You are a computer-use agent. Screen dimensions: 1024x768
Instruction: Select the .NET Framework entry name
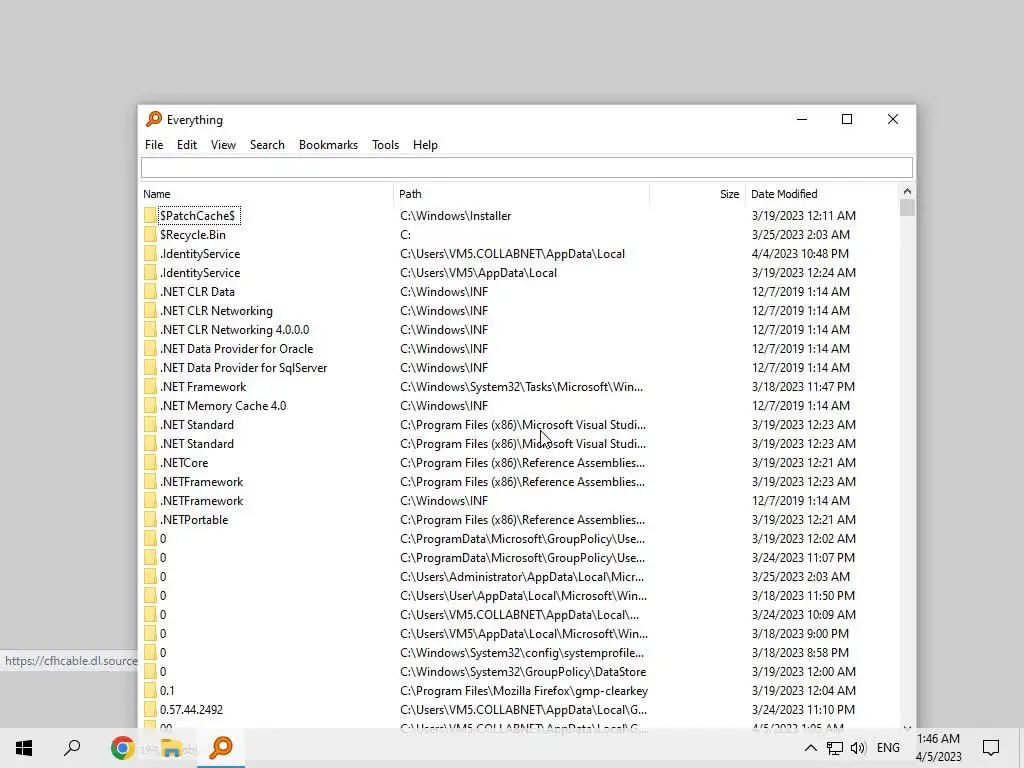pos(203,387)
